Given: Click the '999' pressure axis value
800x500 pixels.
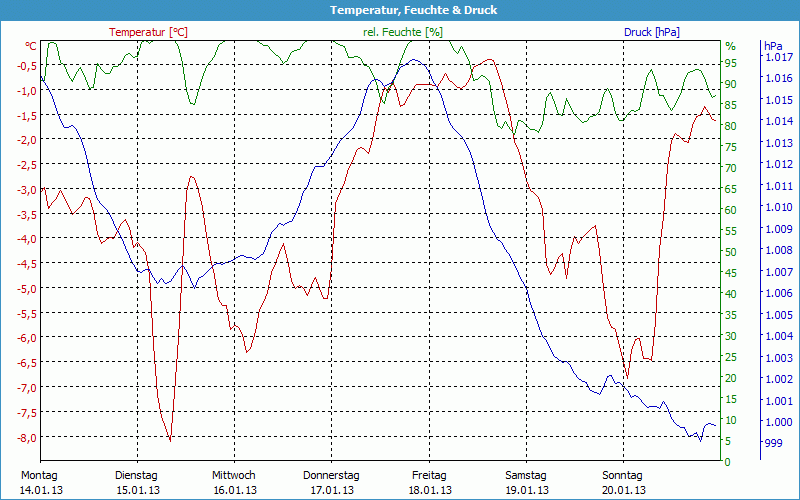Looking at the screenshot, I should click(773, 443).
